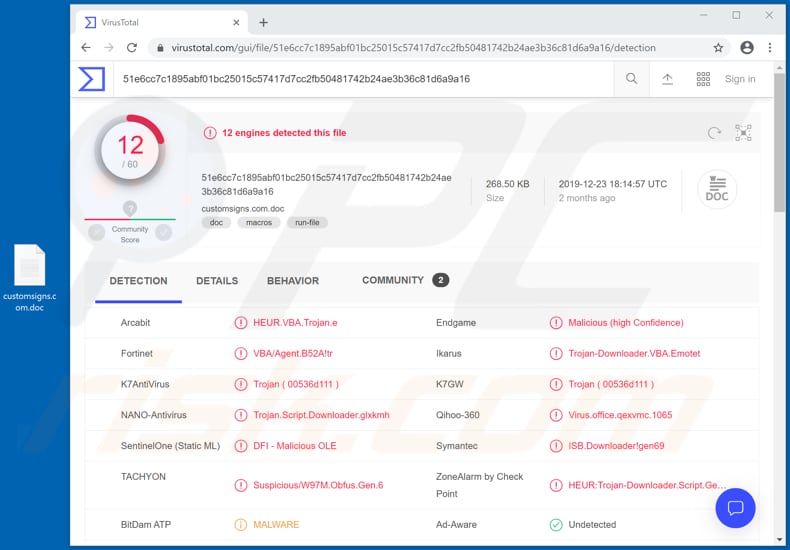Click the browser forward arrow
Image resolution: width=790 pixels, height=550 pixels.
pos(109,47)
